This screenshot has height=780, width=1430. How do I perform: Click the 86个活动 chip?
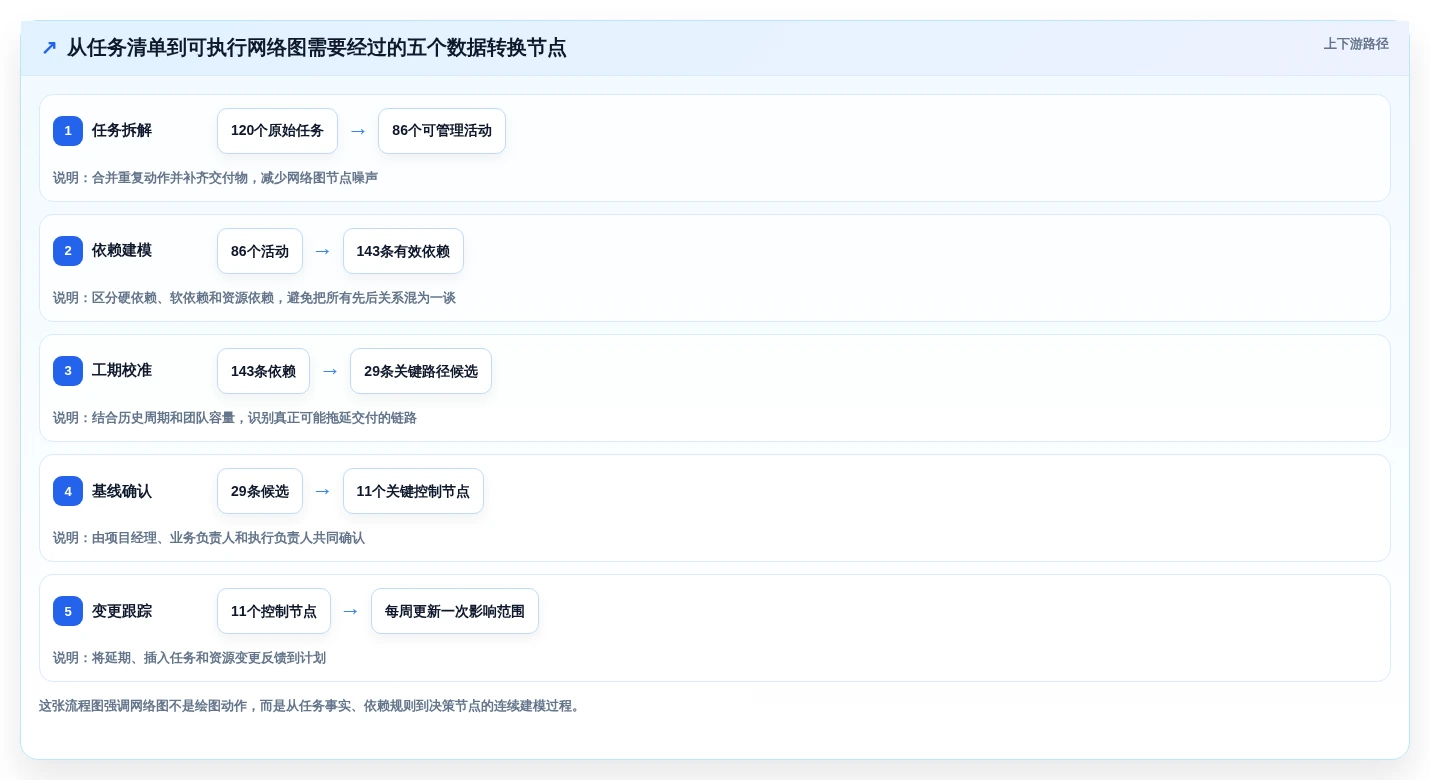click(260, 251)
